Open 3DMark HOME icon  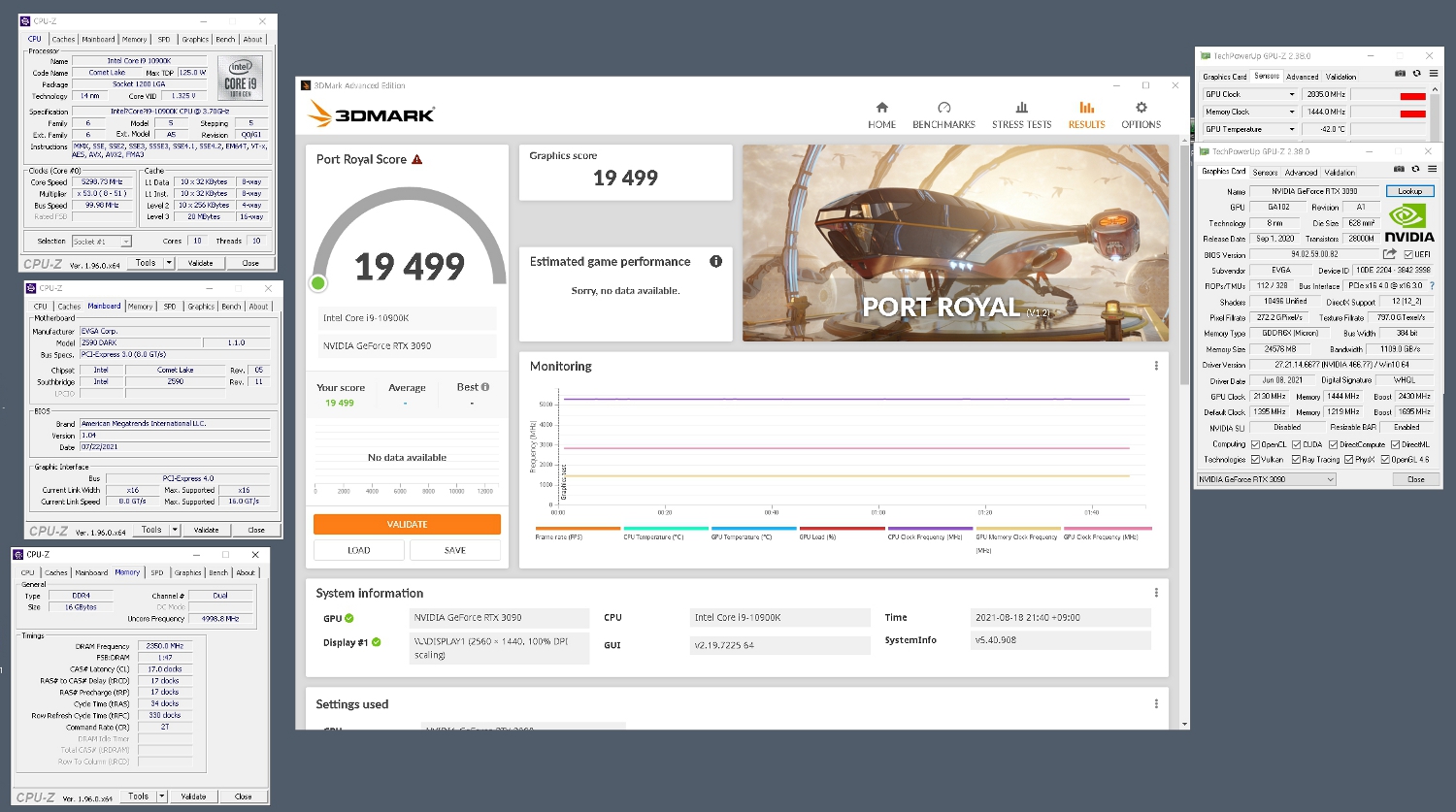[881, 108]
